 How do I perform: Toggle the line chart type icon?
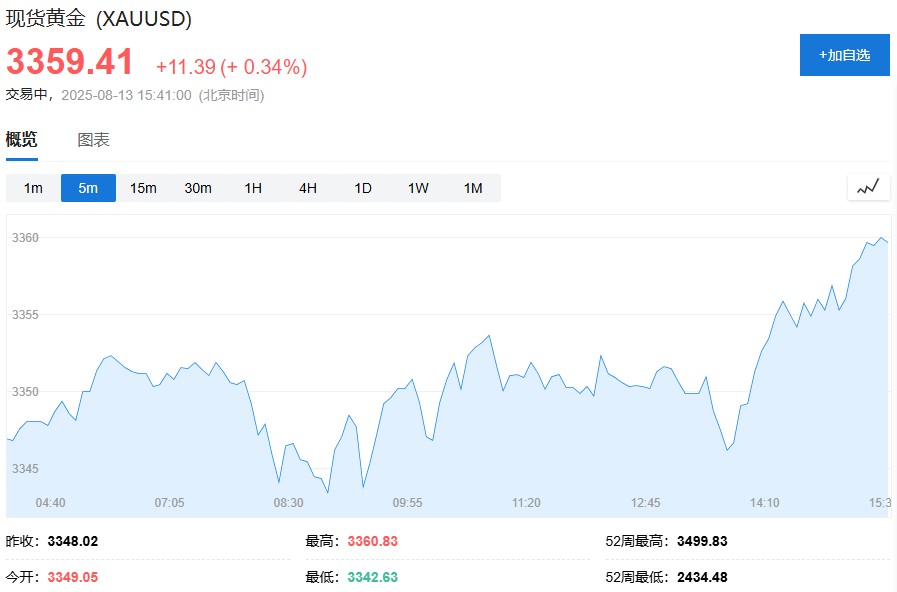868,187
